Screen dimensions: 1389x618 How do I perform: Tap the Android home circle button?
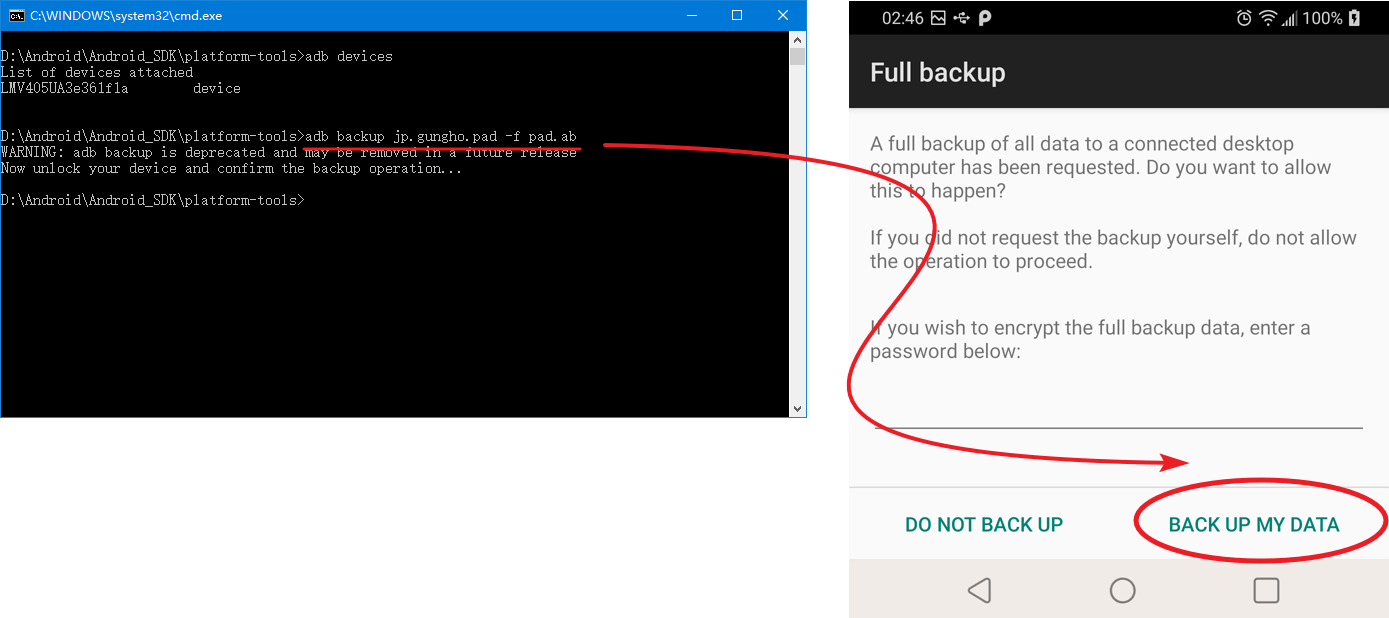(1123, 590)
